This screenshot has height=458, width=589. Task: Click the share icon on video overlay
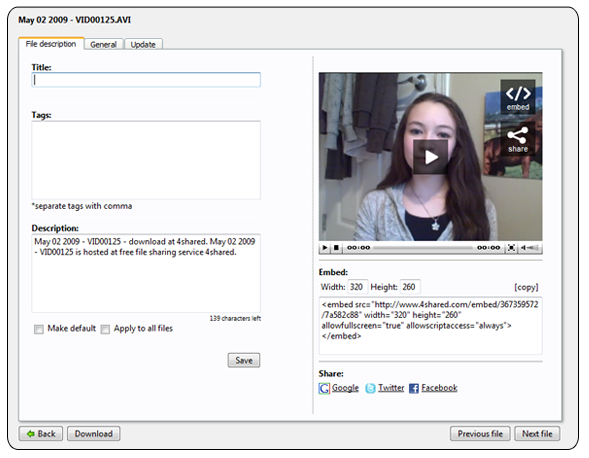(x=518, y=139)
